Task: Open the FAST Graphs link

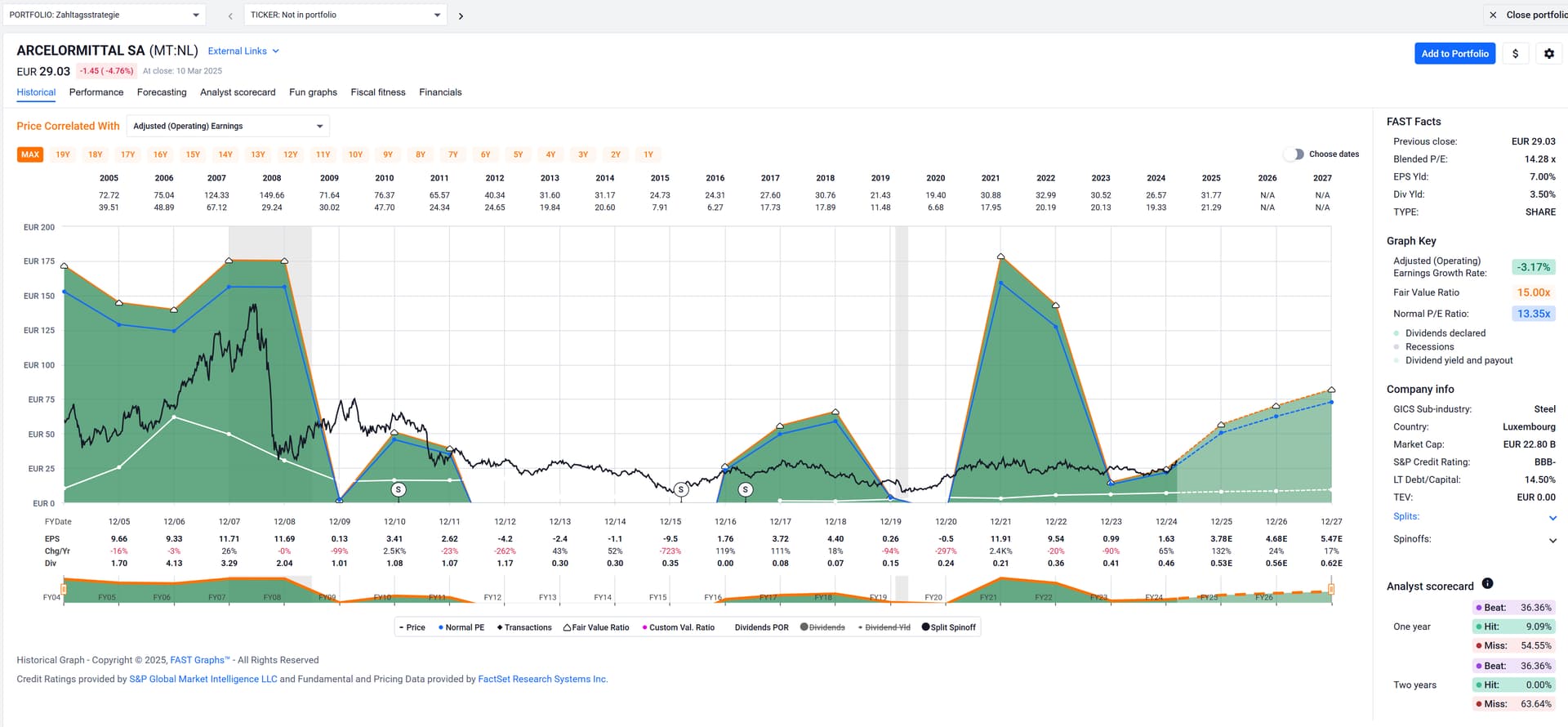Action: (x=200, y=660)
